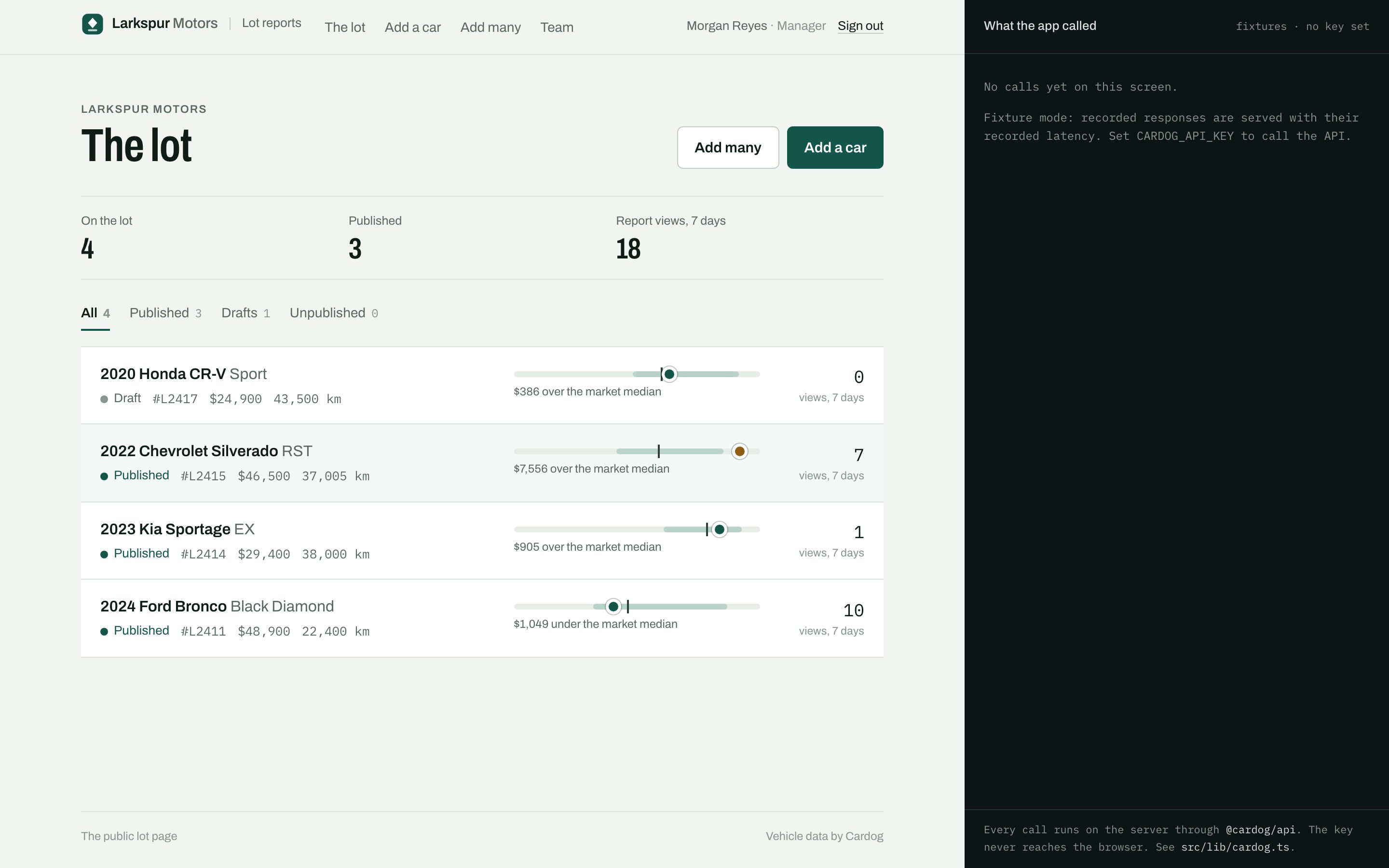This screenshot has width=1389, height=868.
Task: Click 43,500 km mileage
Action: (x=307, y=399)
